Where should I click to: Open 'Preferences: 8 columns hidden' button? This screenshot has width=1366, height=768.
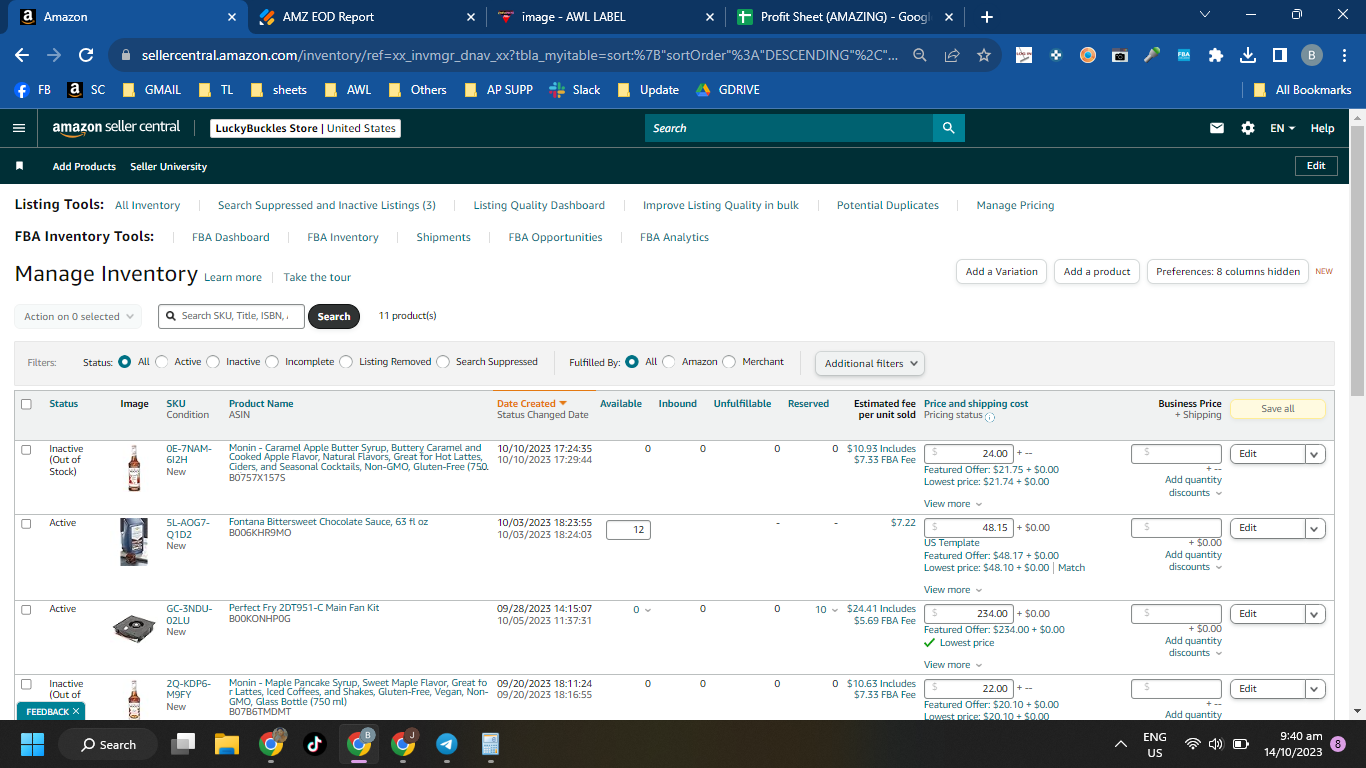1228,272
